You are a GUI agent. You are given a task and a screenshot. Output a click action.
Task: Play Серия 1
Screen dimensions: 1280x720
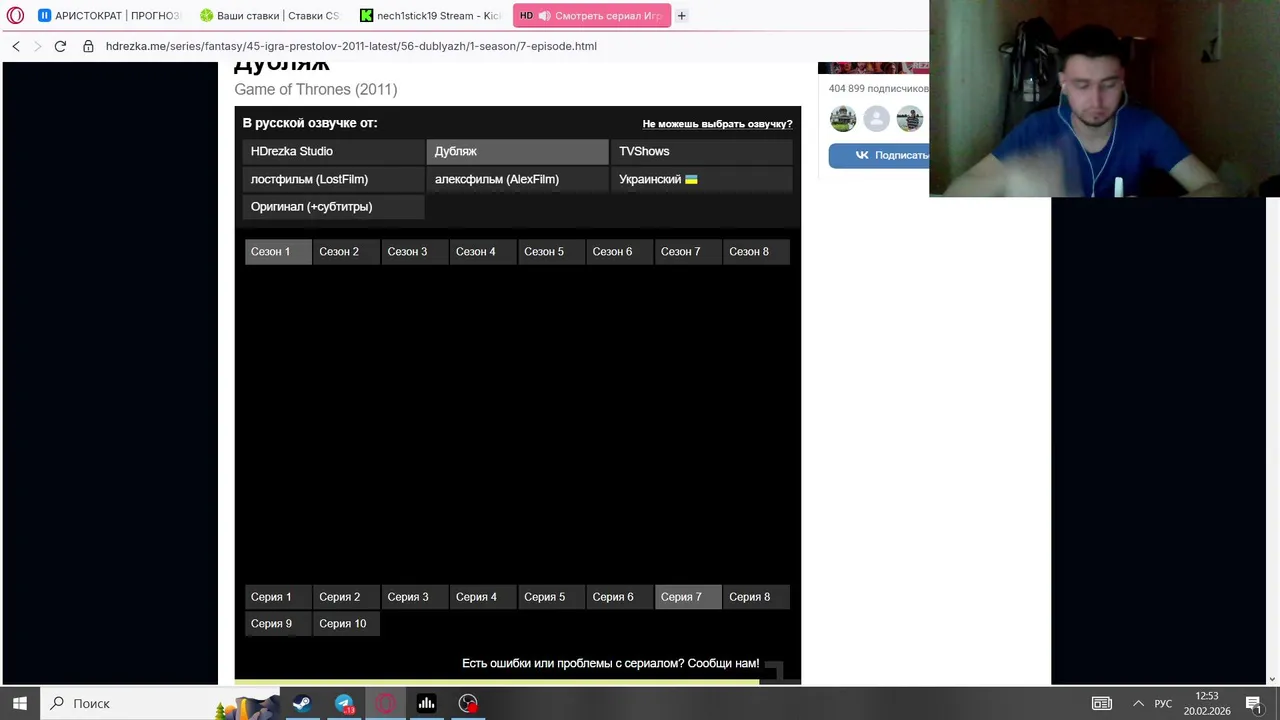click(x=278, y=597)
